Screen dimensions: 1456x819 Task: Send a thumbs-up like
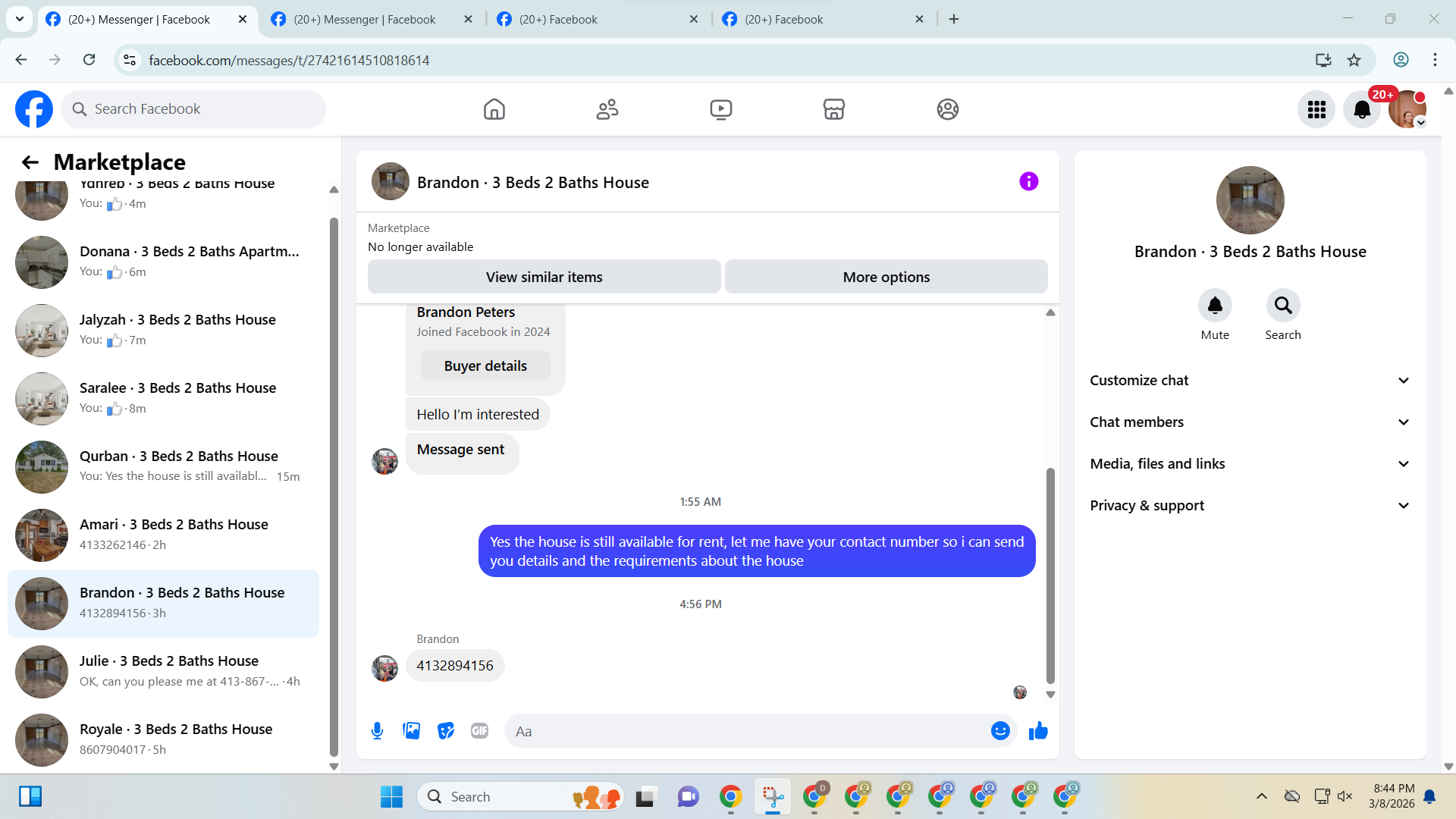point(1038,731)
